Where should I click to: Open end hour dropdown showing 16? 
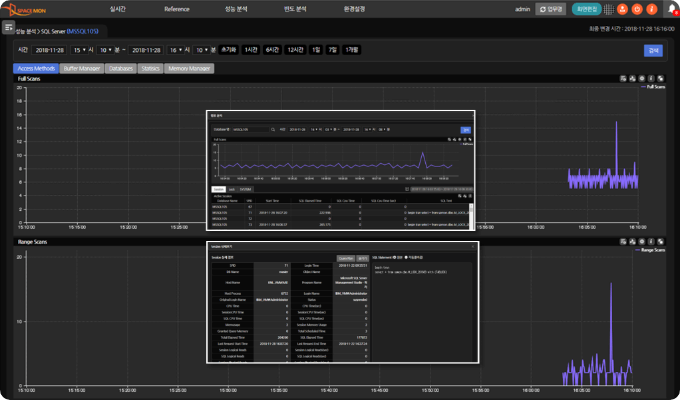175,50
